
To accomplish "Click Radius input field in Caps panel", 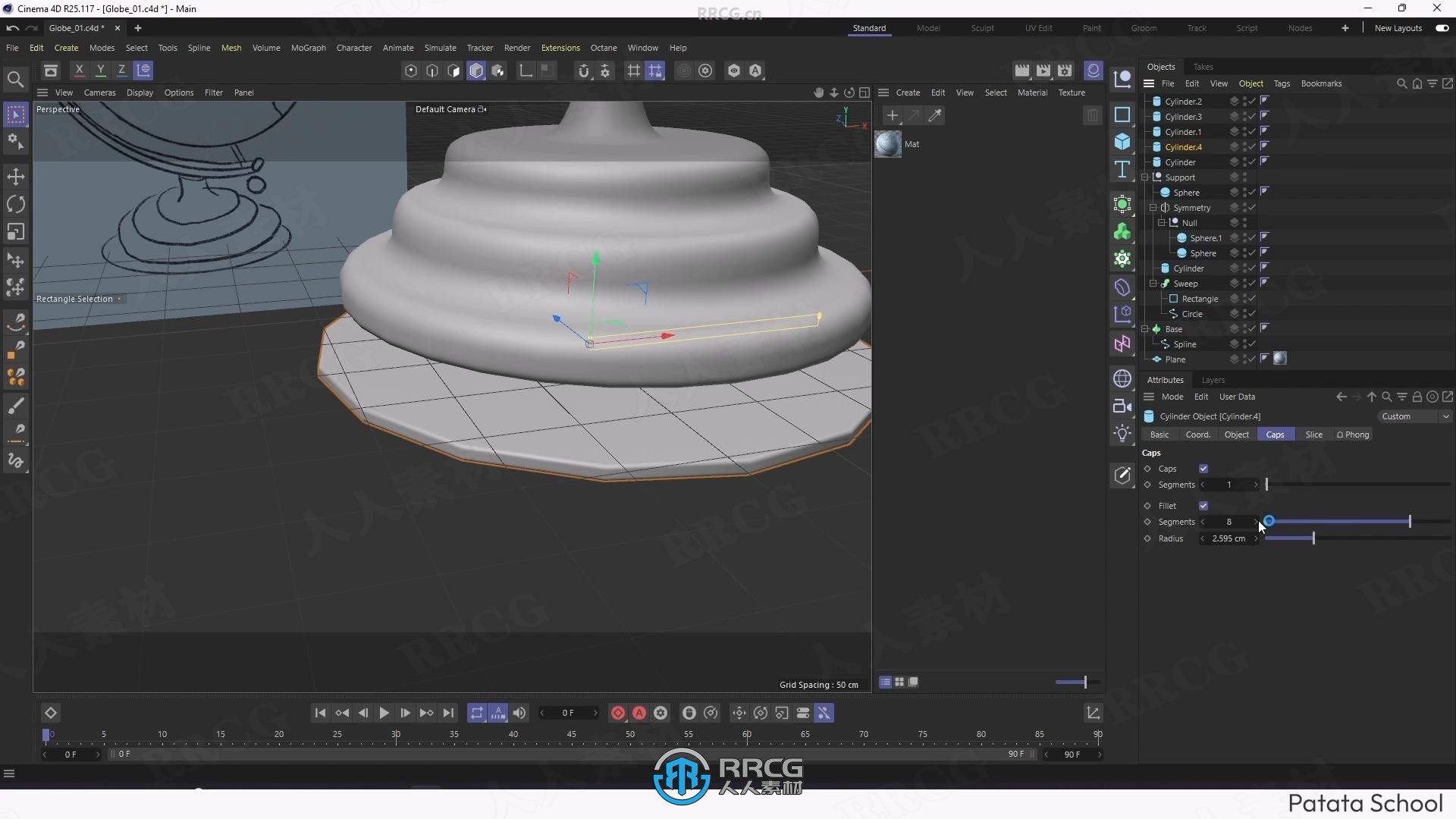I will click(x=1228, y=538).
